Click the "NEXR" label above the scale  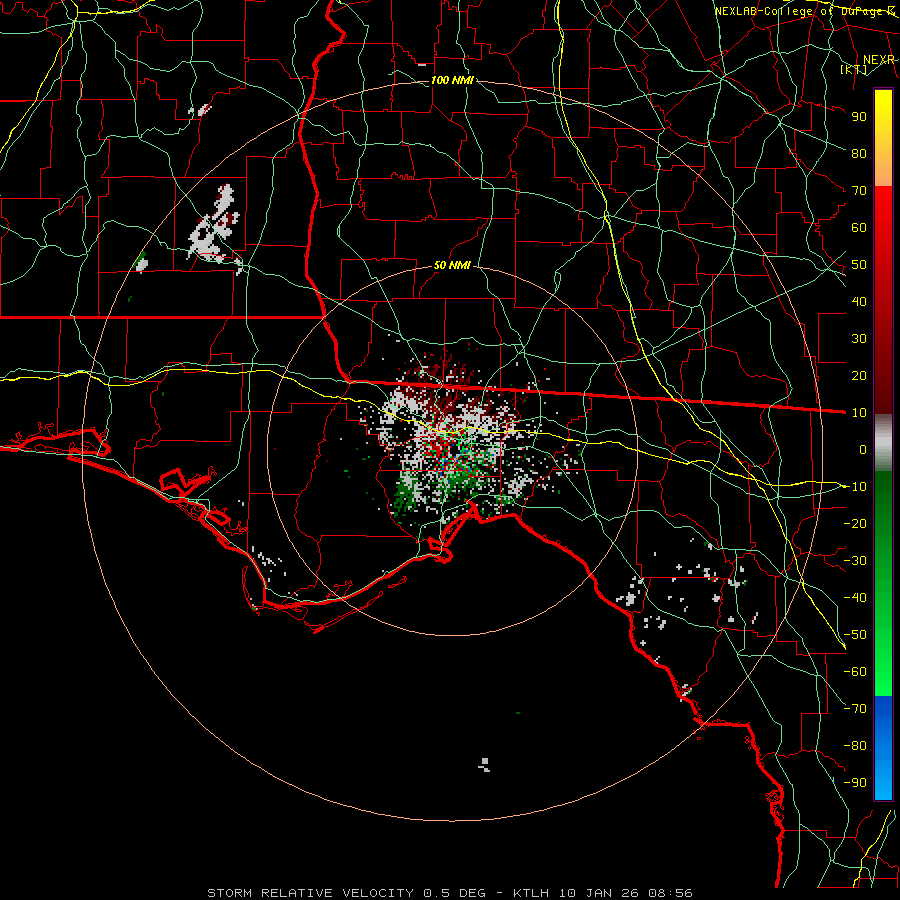(878, 60)
